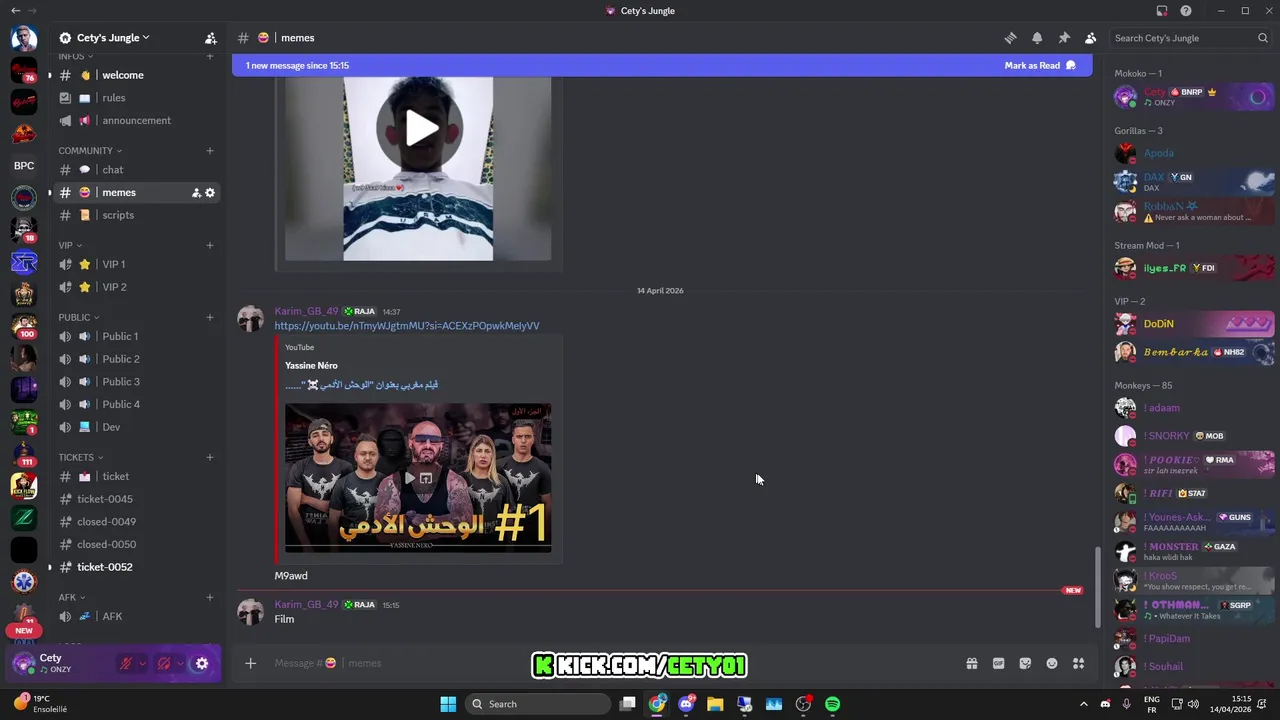Open the rules channel
Image resolution: width=1280 pixels, height=720 pixels.
137,98
